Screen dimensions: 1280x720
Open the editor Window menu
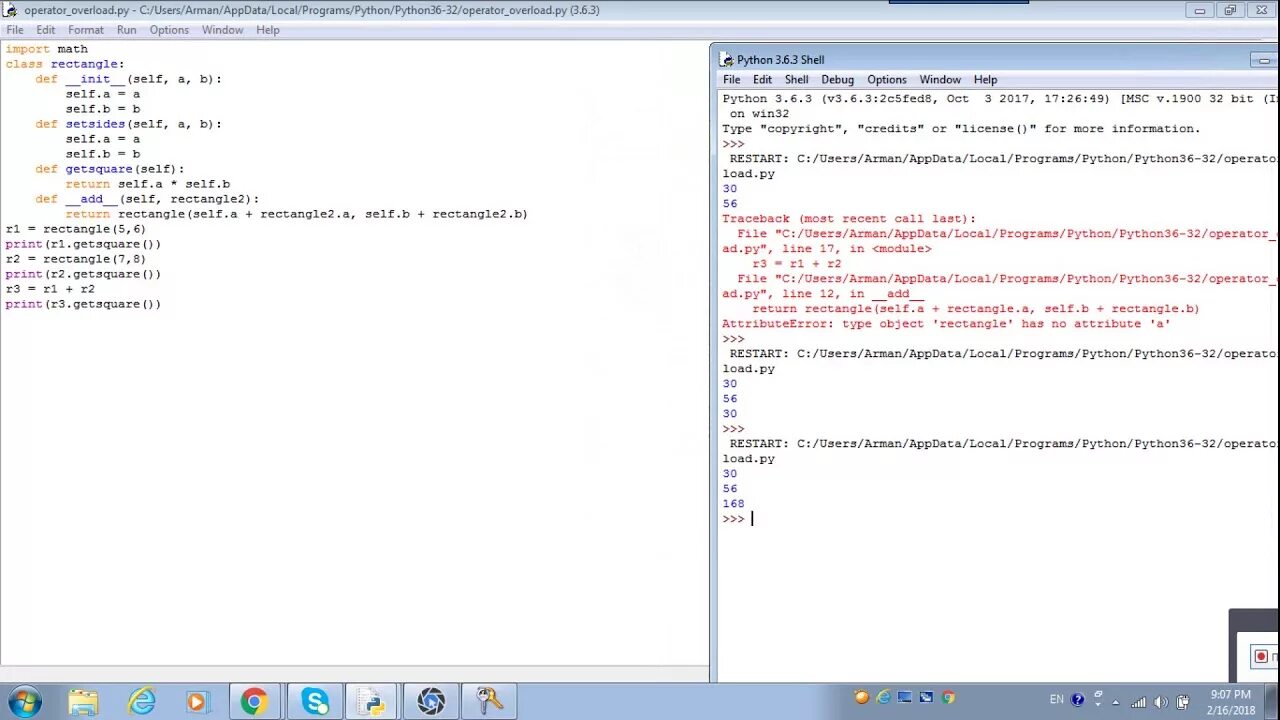(222, 30)
